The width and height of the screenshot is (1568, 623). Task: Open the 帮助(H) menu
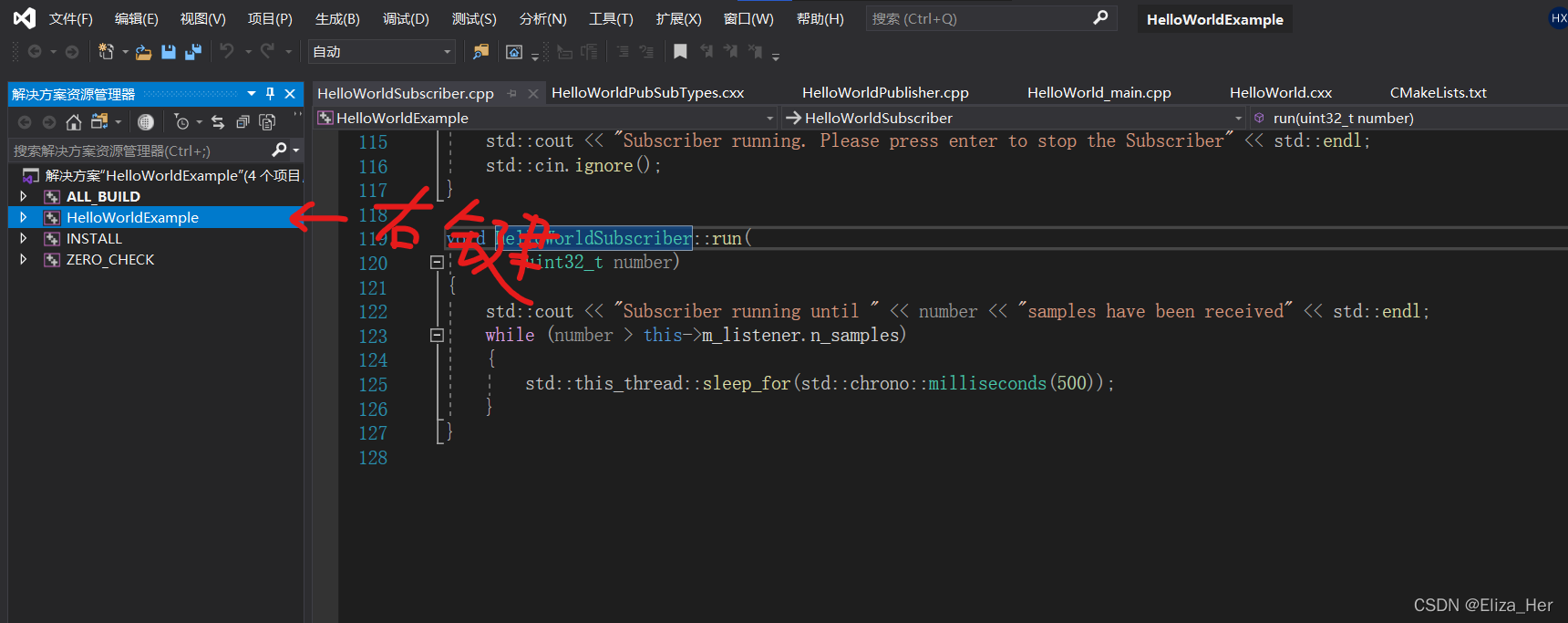pos(820,18)
